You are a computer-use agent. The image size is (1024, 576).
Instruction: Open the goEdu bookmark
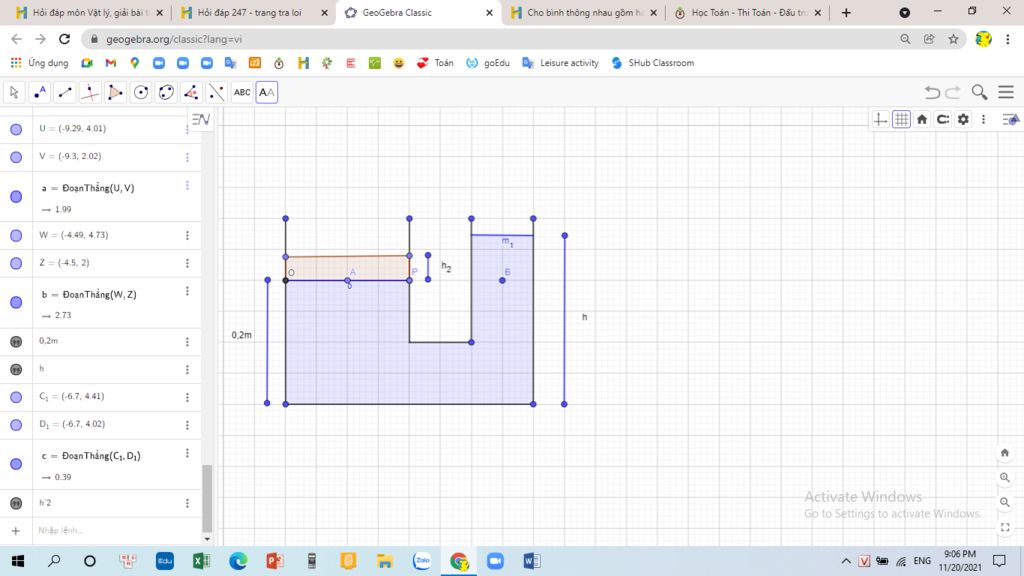point(488,63)
